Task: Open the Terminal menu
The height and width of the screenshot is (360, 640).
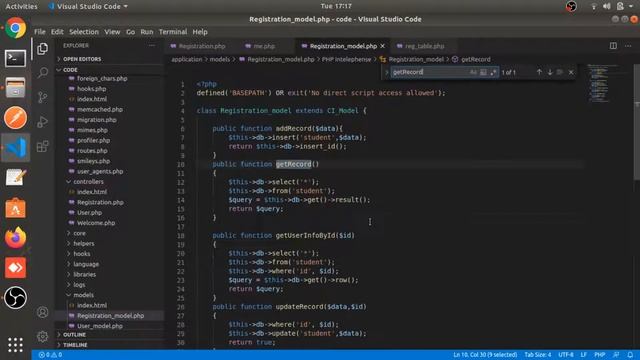Action: point(173,32)
